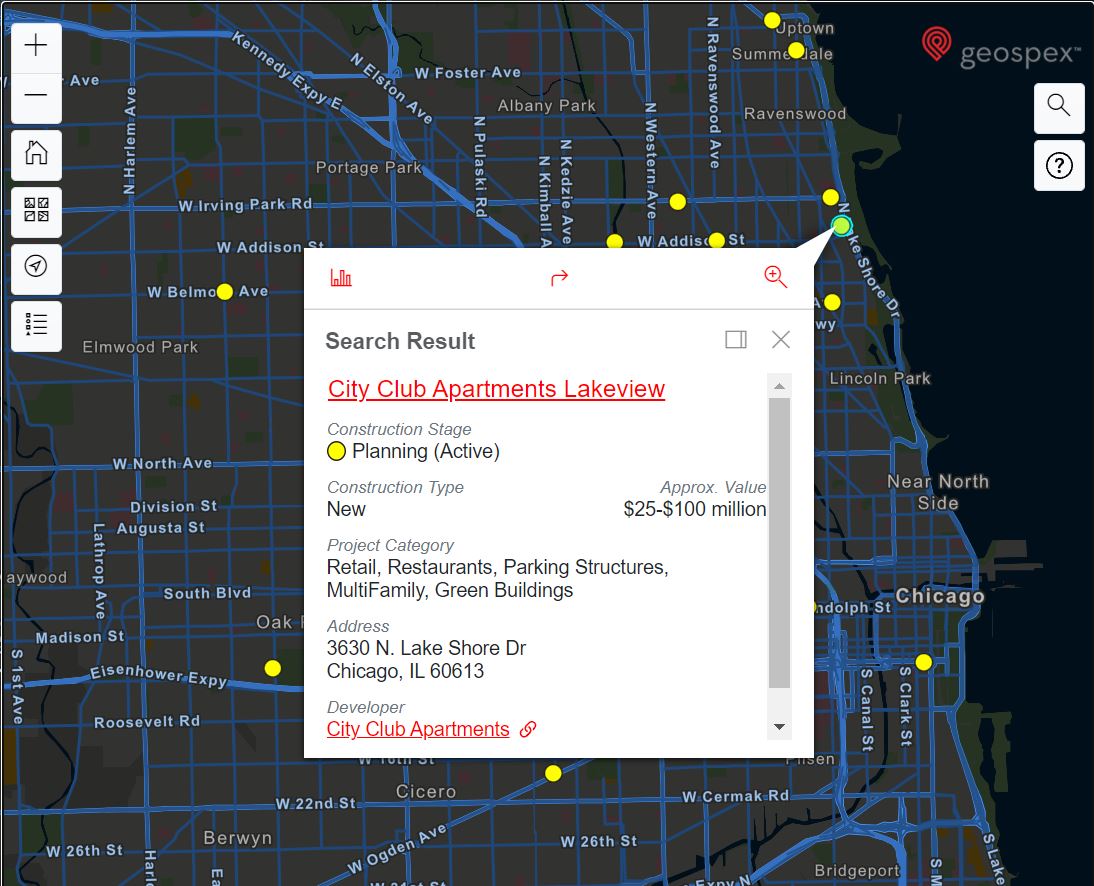Select the yellow marker on W Addison St label
Screen dimensions: 1094x886
(717, 241)
